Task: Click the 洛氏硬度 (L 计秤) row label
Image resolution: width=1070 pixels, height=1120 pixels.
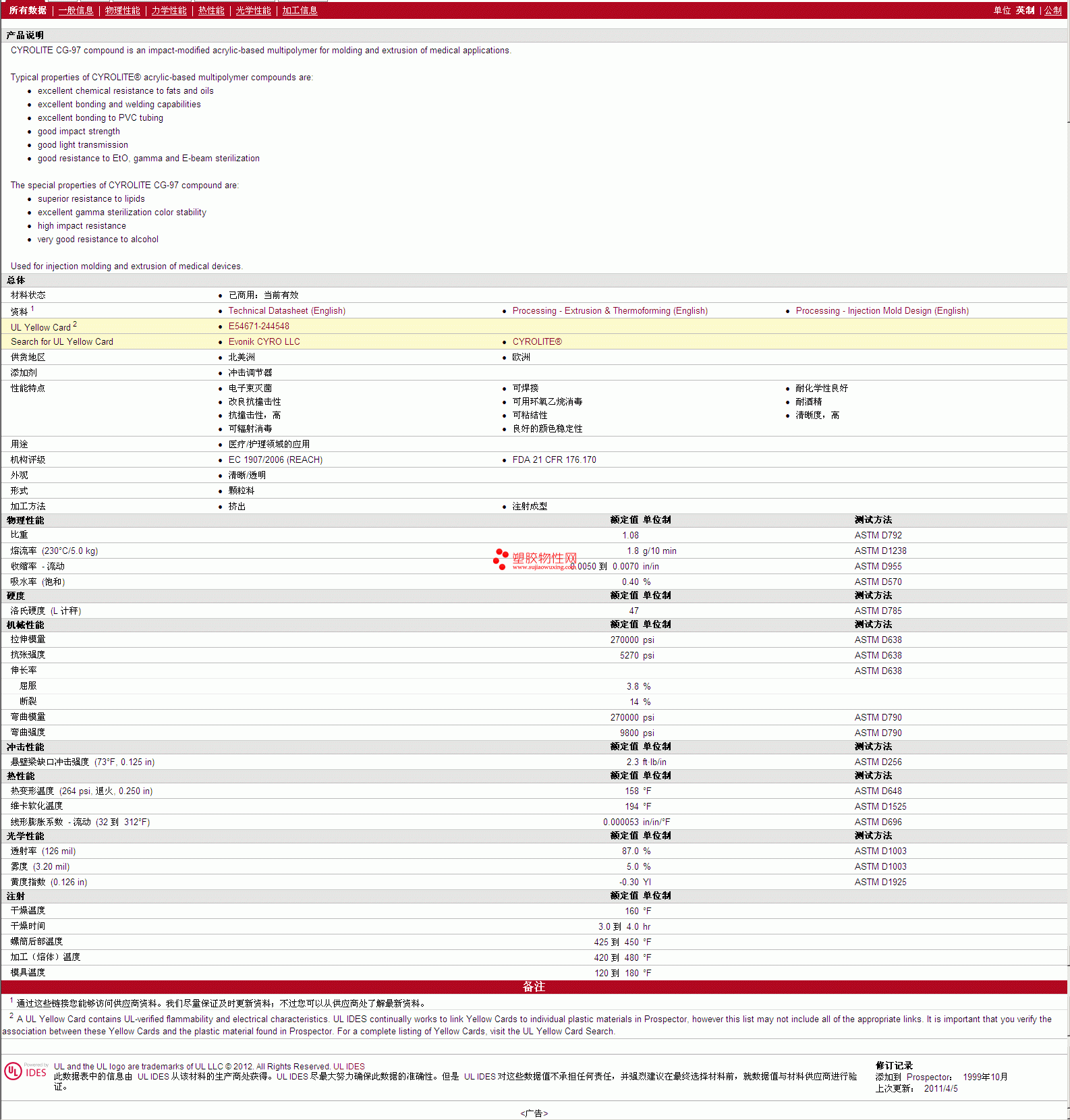Action: 46,611
